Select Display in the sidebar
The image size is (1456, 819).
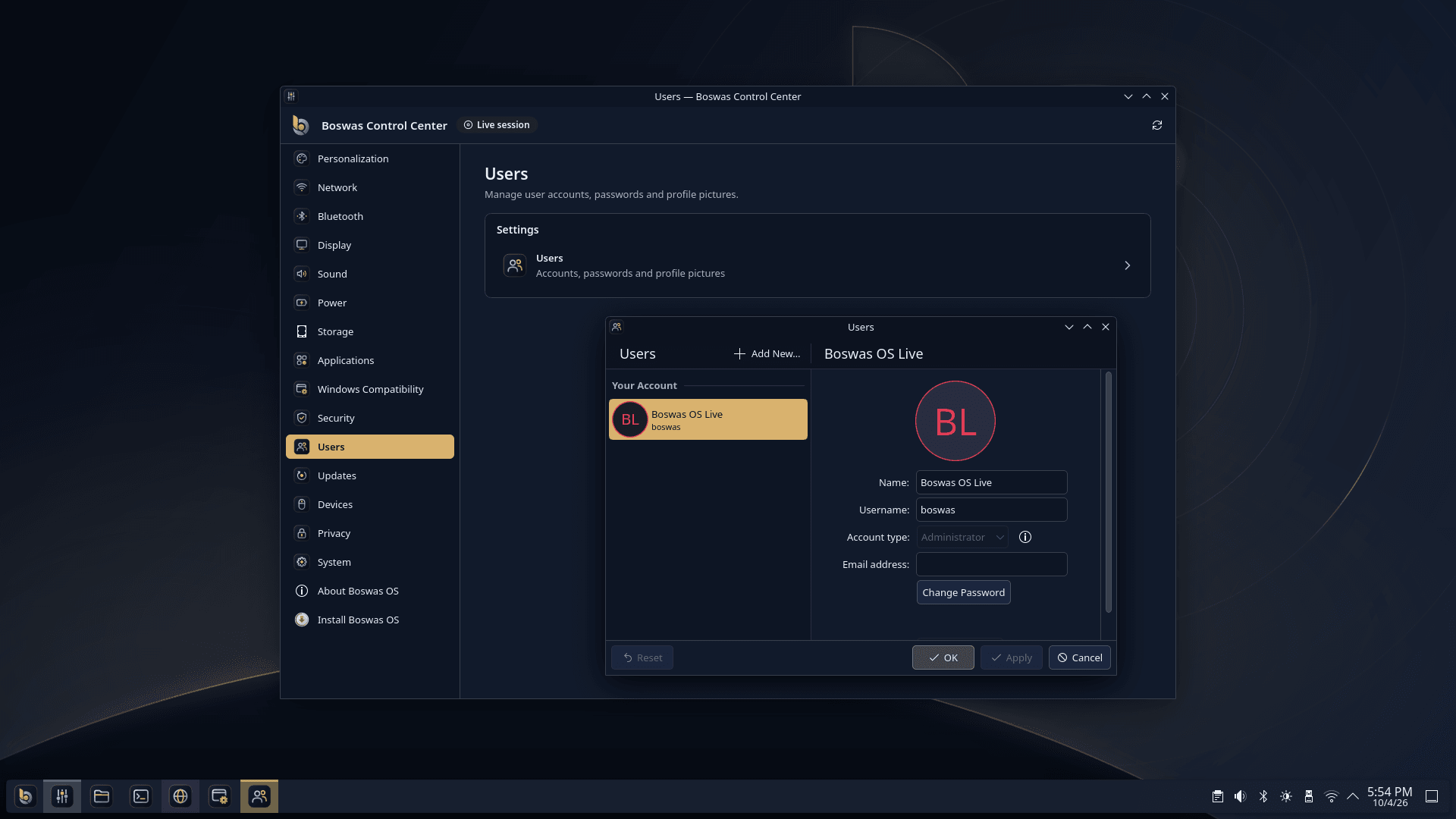[369, 245]
